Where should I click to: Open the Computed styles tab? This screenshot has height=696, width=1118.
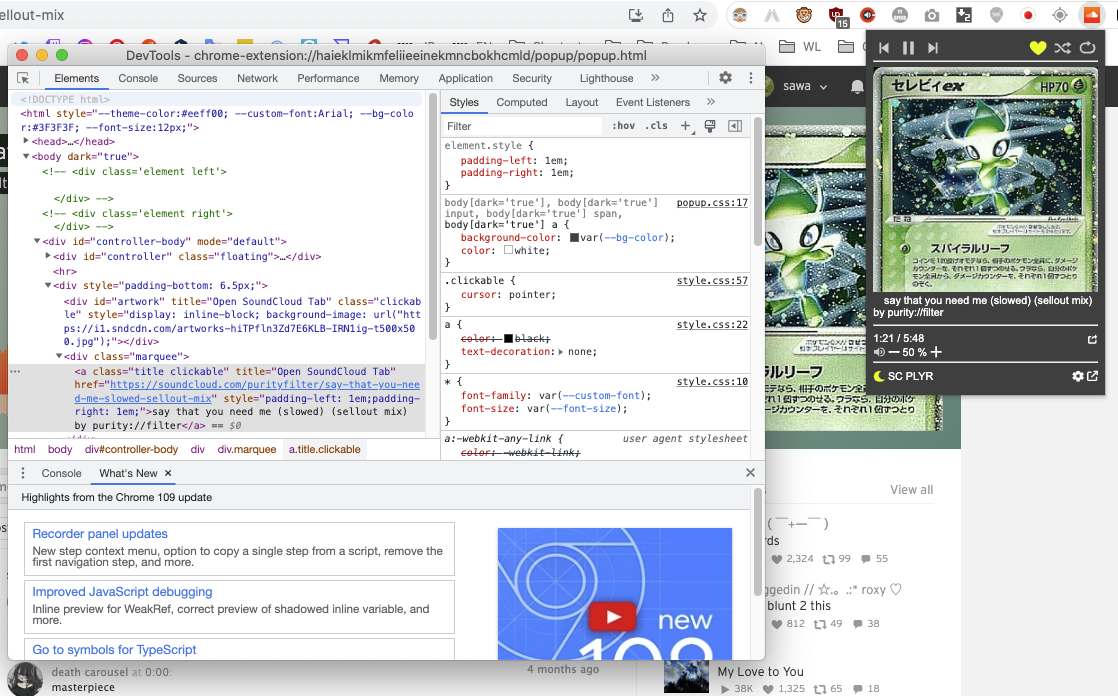[521, 102]
